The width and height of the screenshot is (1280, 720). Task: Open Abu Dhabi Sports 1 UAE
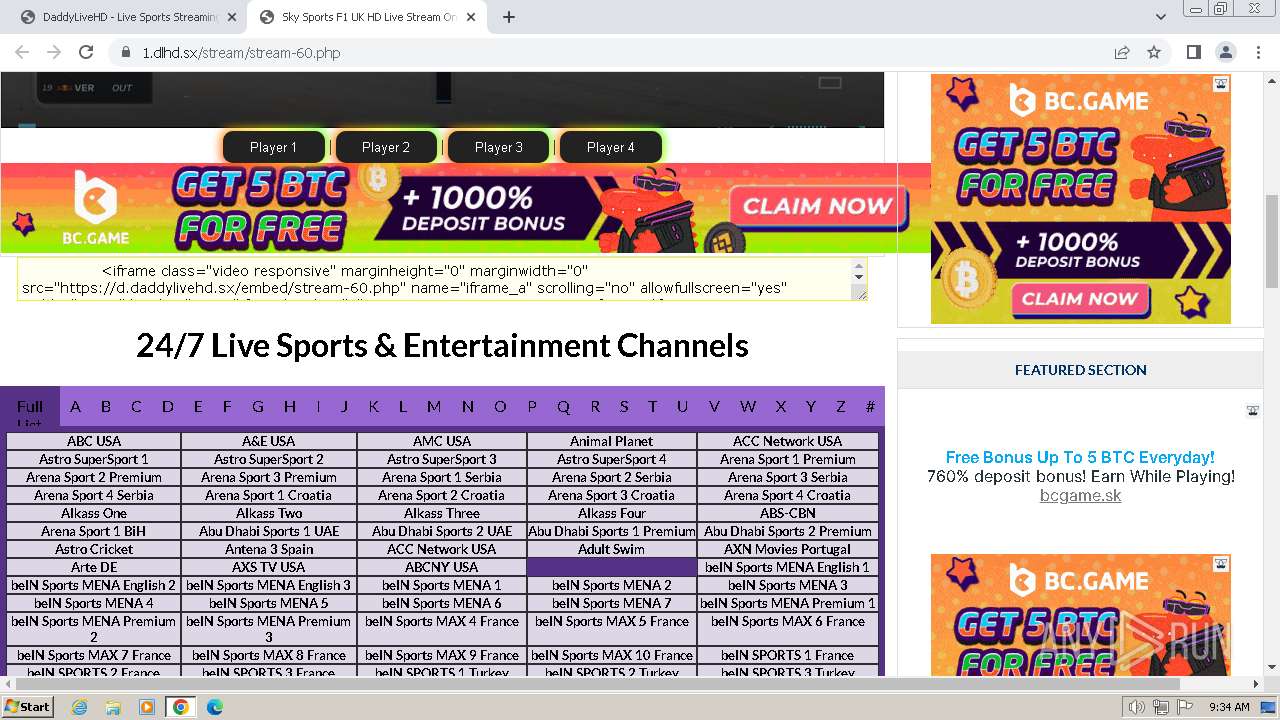point(269,531)
